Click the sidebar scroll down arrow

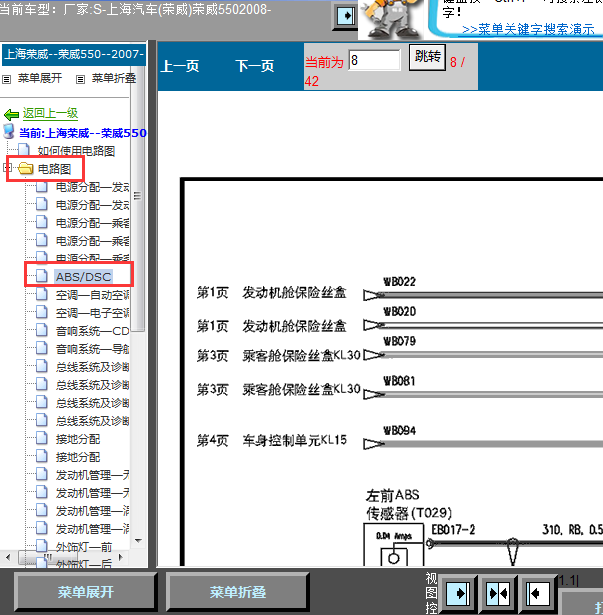(x=138, y=540)
